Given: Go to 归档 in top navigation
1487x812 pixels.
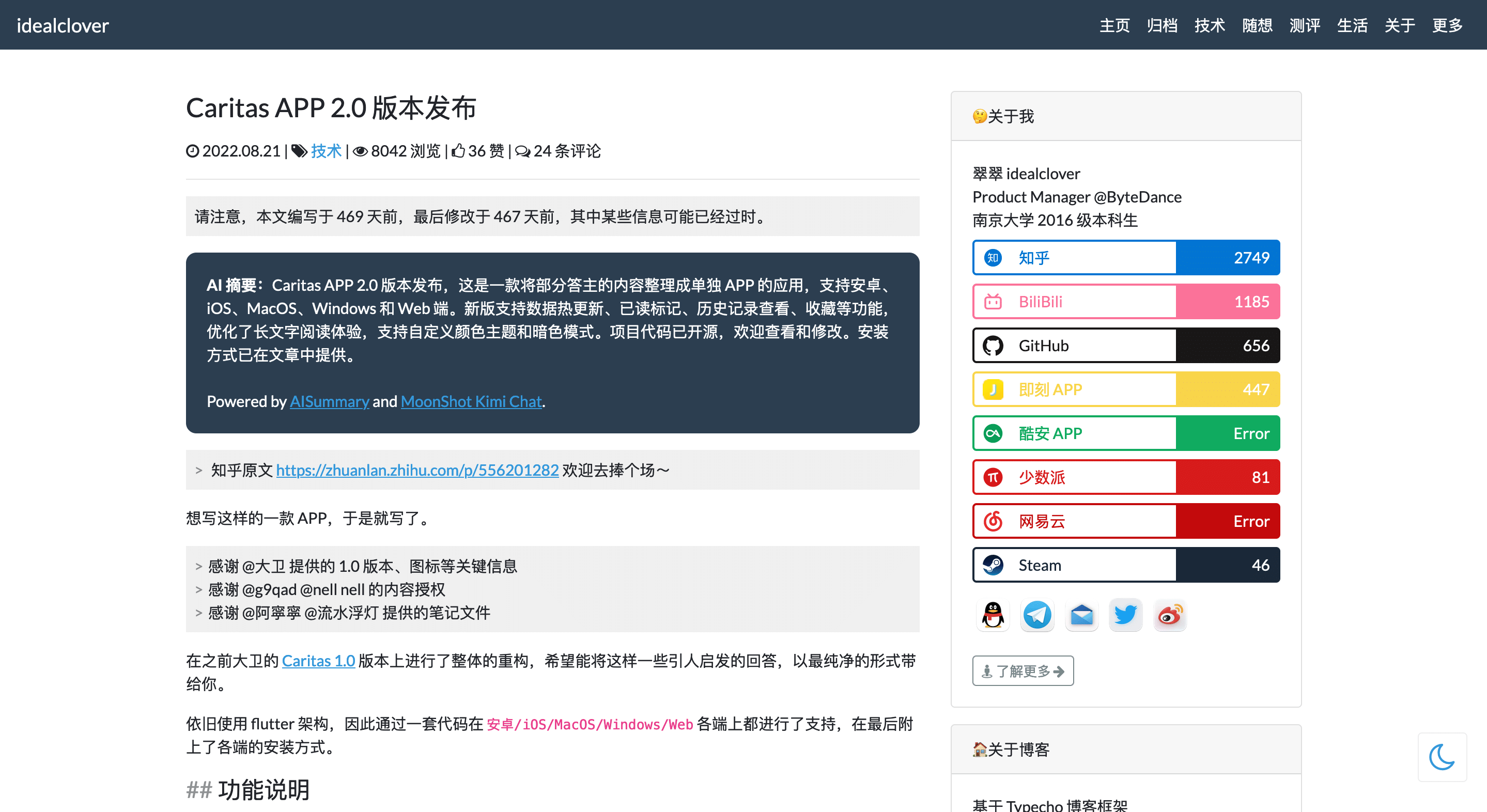Looking at the screenshot, I should pos(1162,25).
